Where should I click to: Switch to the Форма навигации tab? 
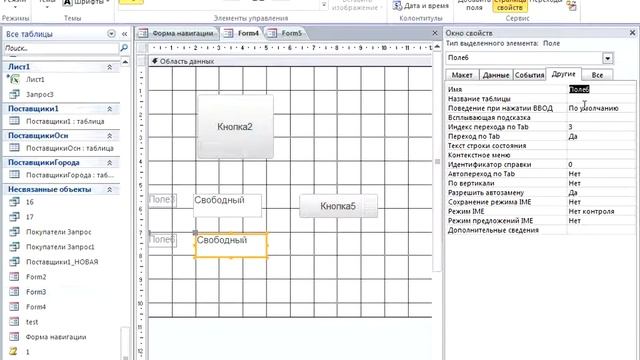(x=177, y=33)
